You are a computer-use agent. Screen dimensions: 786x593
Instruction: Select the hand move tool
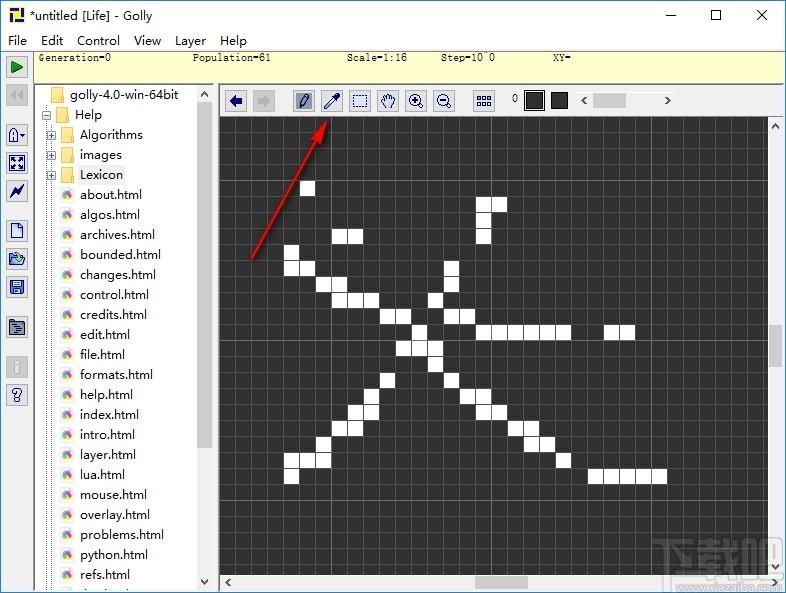[388, 101]
